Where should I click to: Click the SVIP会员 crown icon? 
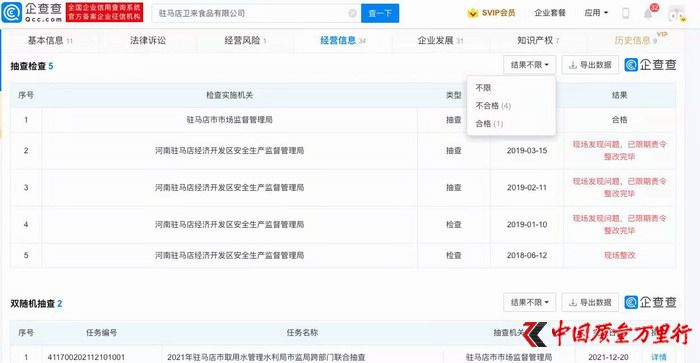(x=472, y=13)
